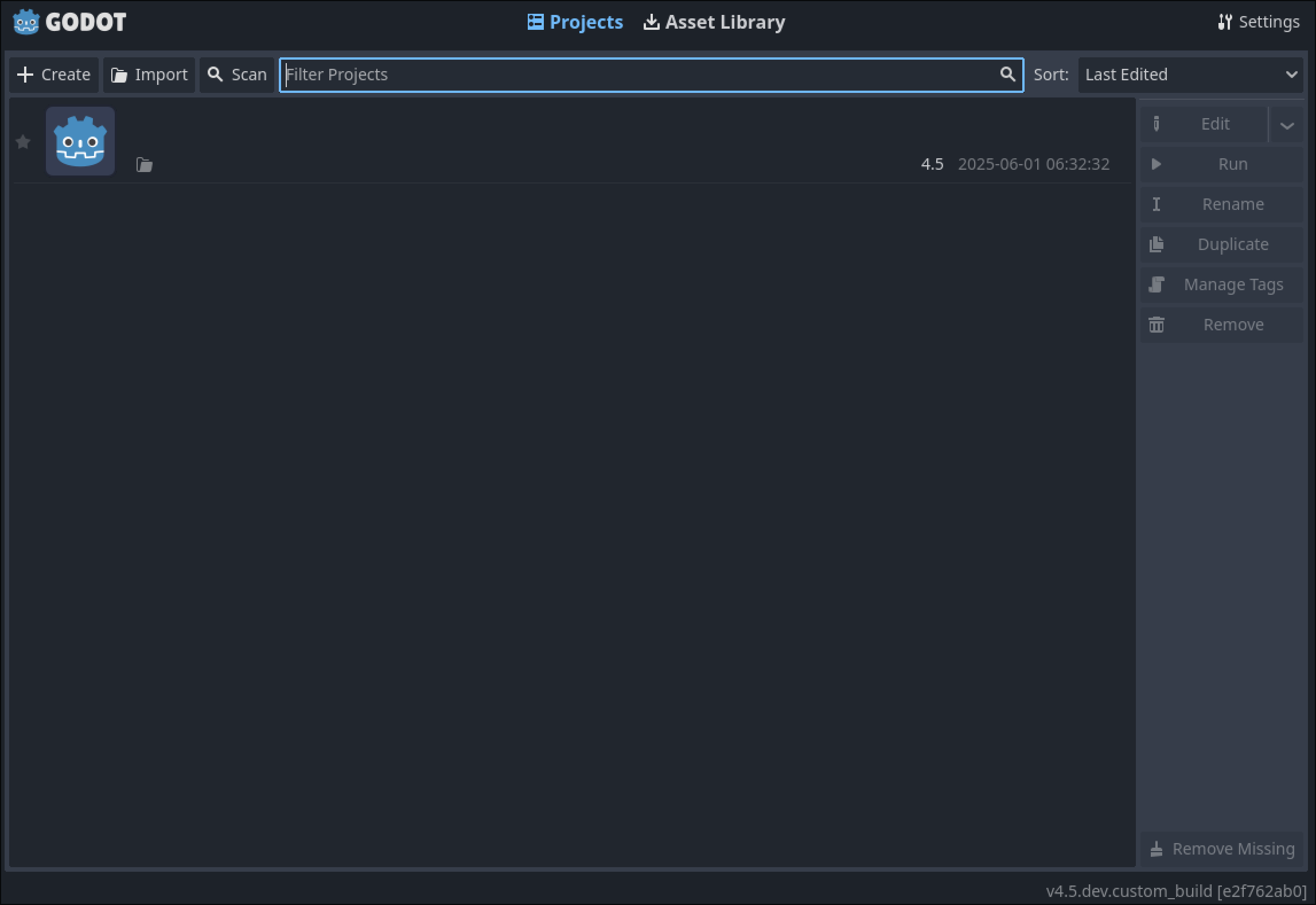Open the project folder icon

(145, 165)
